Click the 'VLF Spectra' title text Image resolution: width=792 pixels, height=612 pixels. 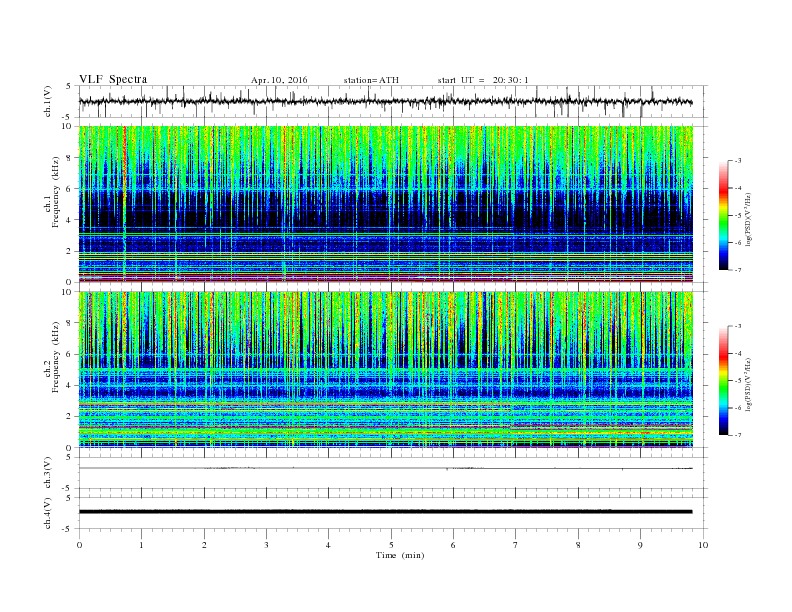(x=113, y=79)
